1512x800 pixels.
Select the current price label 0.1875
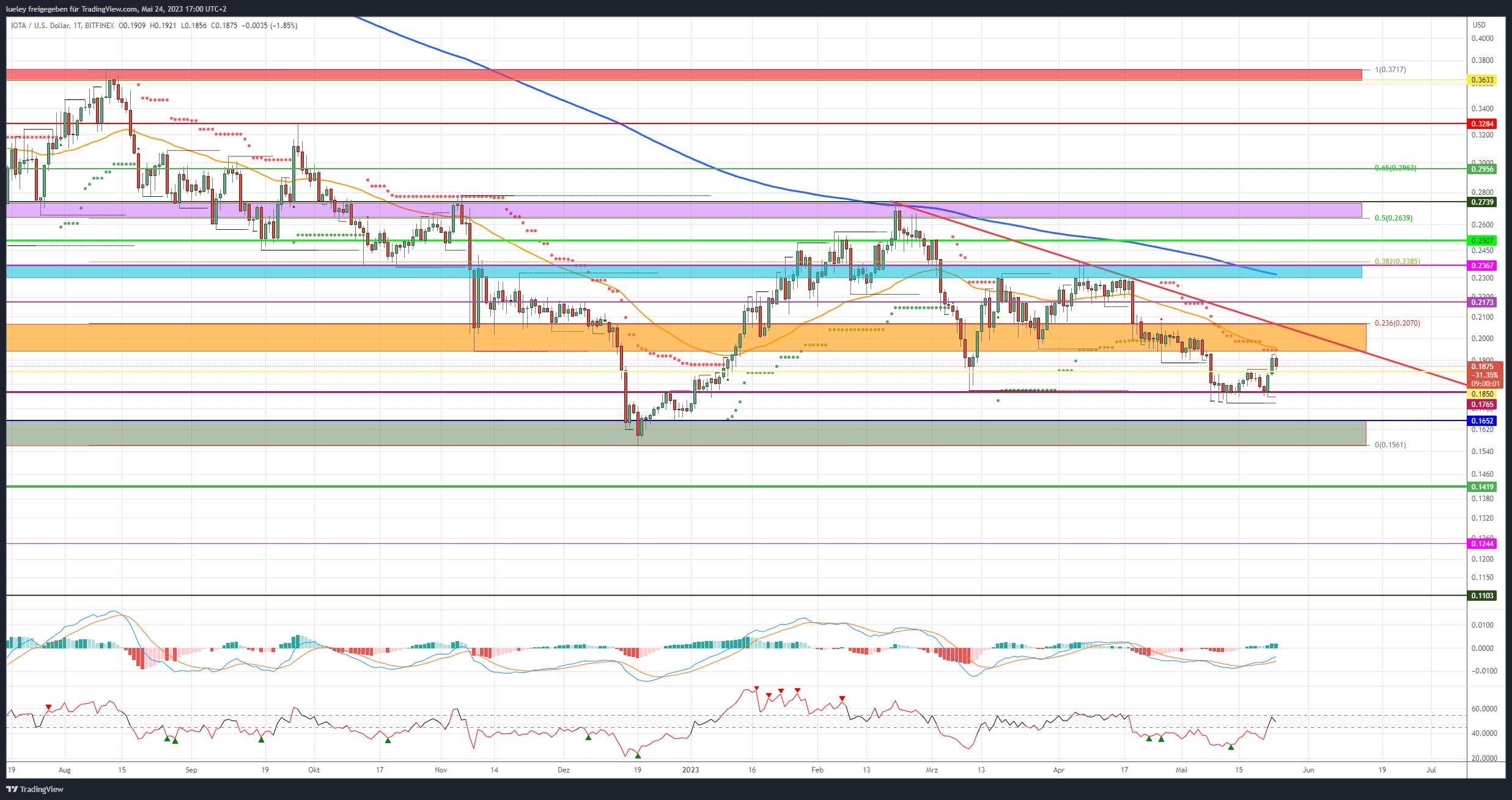tap(1482, 367)
